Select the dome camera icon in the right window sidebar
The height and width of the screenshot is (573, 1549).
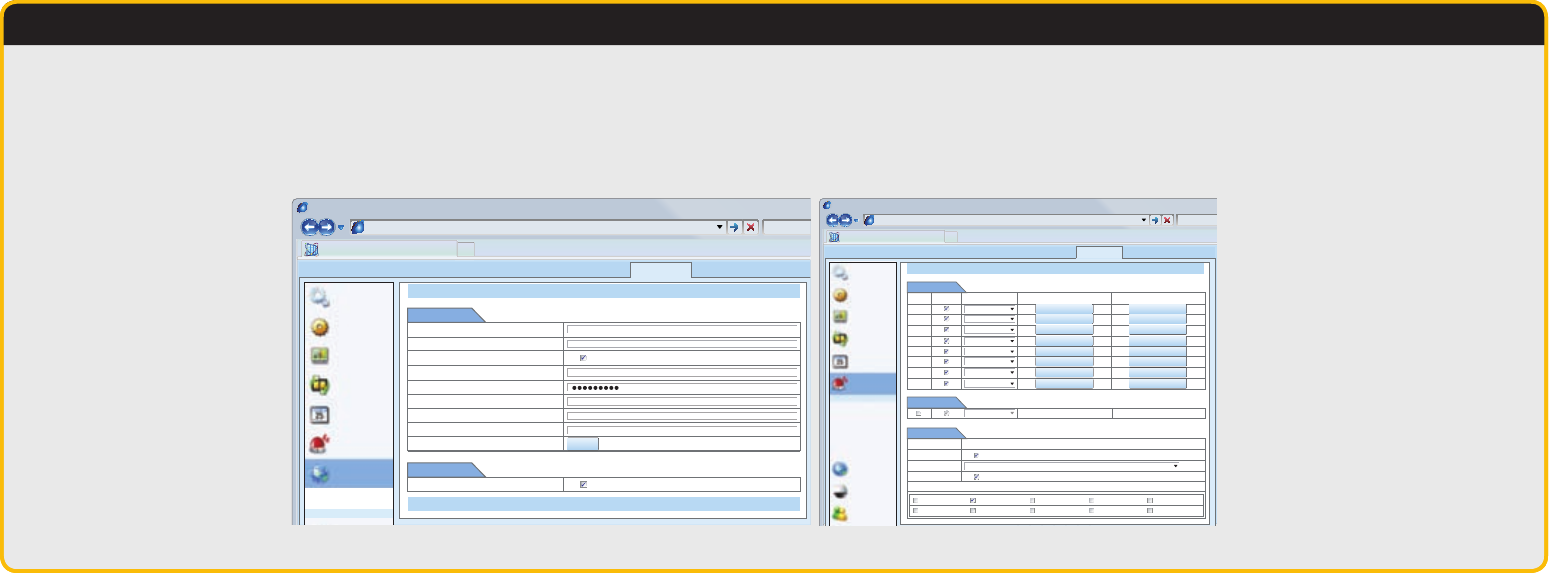click(x=841, y=491)
